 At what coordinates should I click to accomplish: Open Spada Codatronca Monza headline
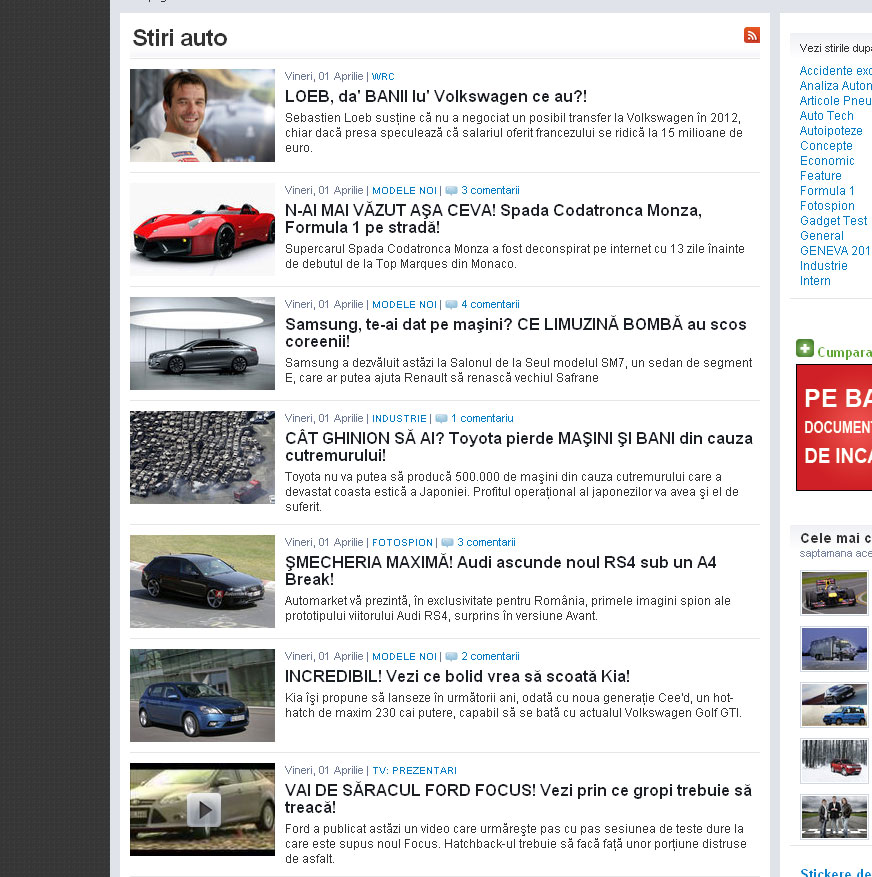[x=493, y=219]
